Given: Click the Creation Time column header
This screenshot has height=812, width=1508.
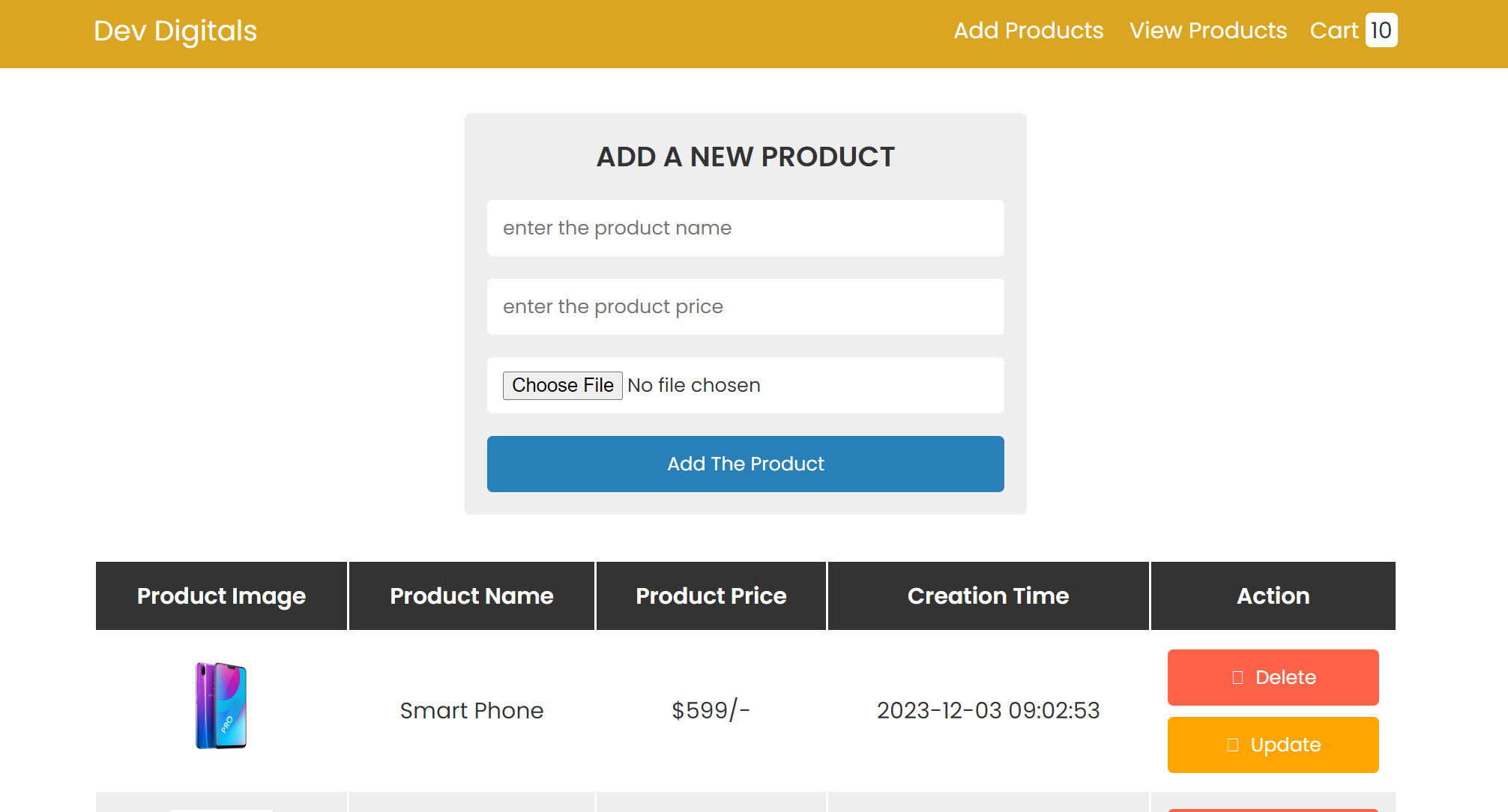Looking at the screenshot, I should (x=988, y=596).
